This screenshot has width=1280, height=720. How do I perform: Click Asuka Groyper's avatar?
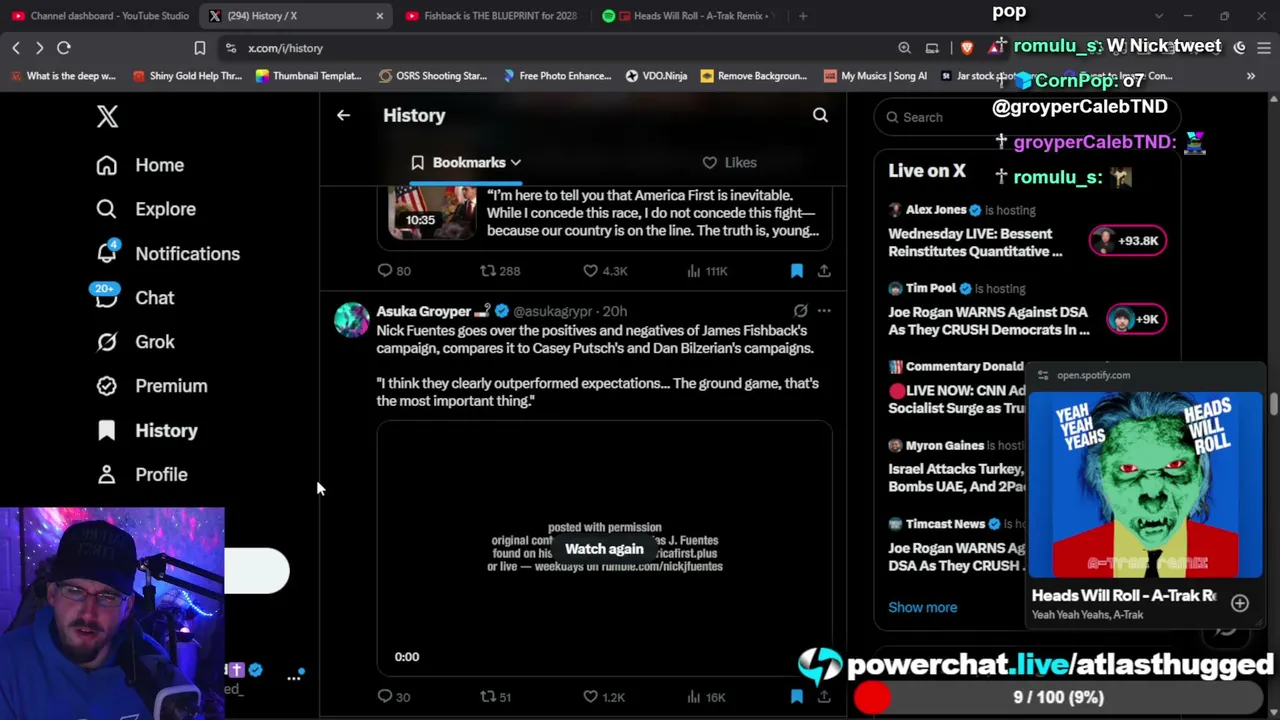tap(352, 320)
